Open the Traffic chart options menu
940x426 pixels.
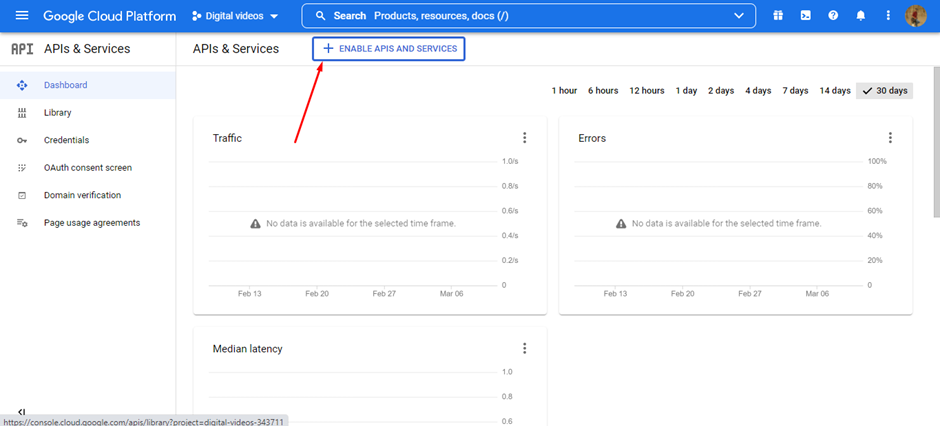[x=525, y=138]
